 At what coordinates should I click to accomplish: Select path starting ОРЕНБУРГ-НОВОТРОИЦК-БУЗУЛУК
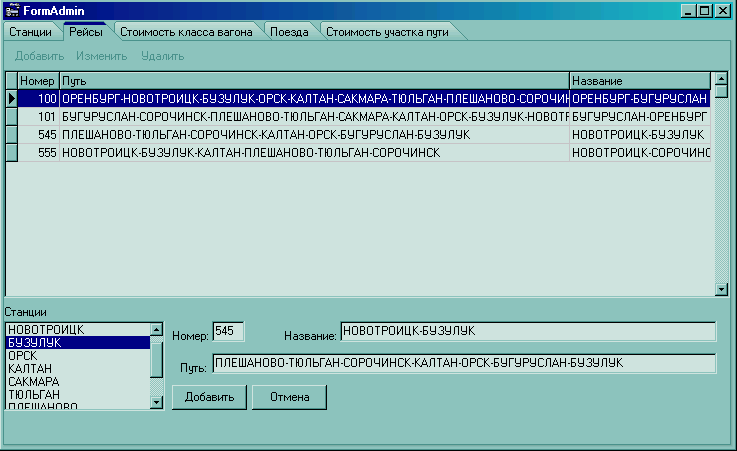tap(314, 98)
